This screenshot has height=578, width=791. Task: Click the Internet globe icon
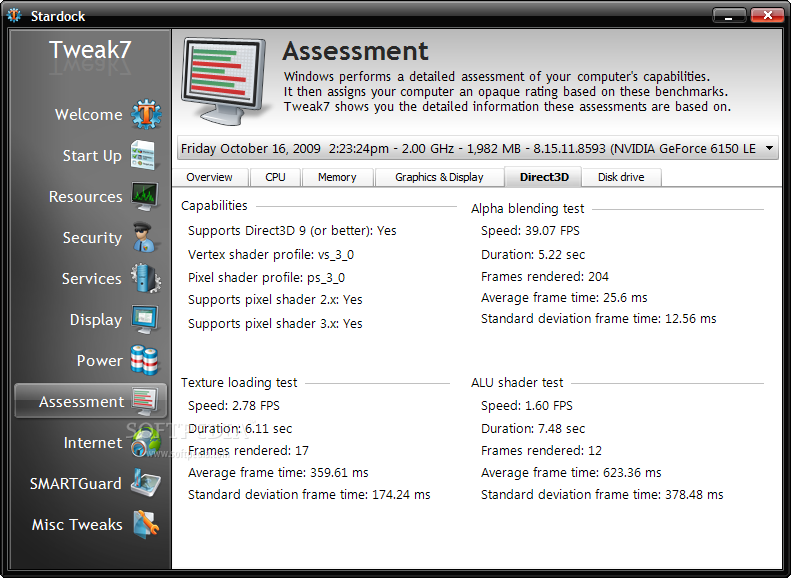[x=146, y=442]
